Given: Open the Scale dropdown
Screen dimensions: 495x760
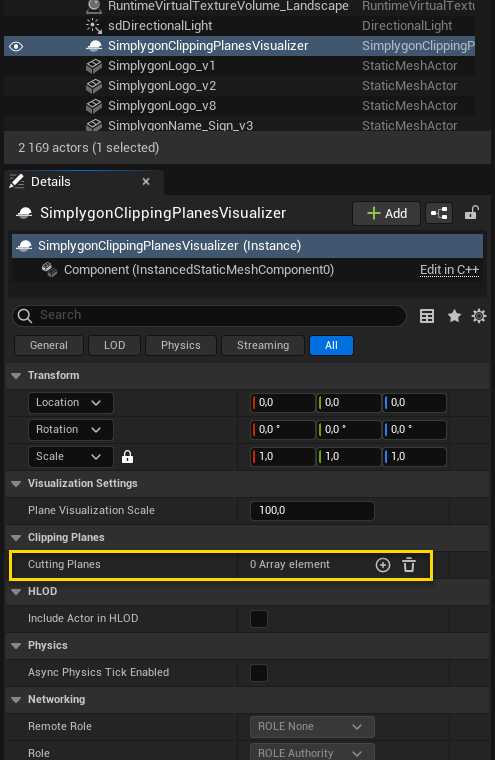Looking at the screenshot, I should click(71, 457).
